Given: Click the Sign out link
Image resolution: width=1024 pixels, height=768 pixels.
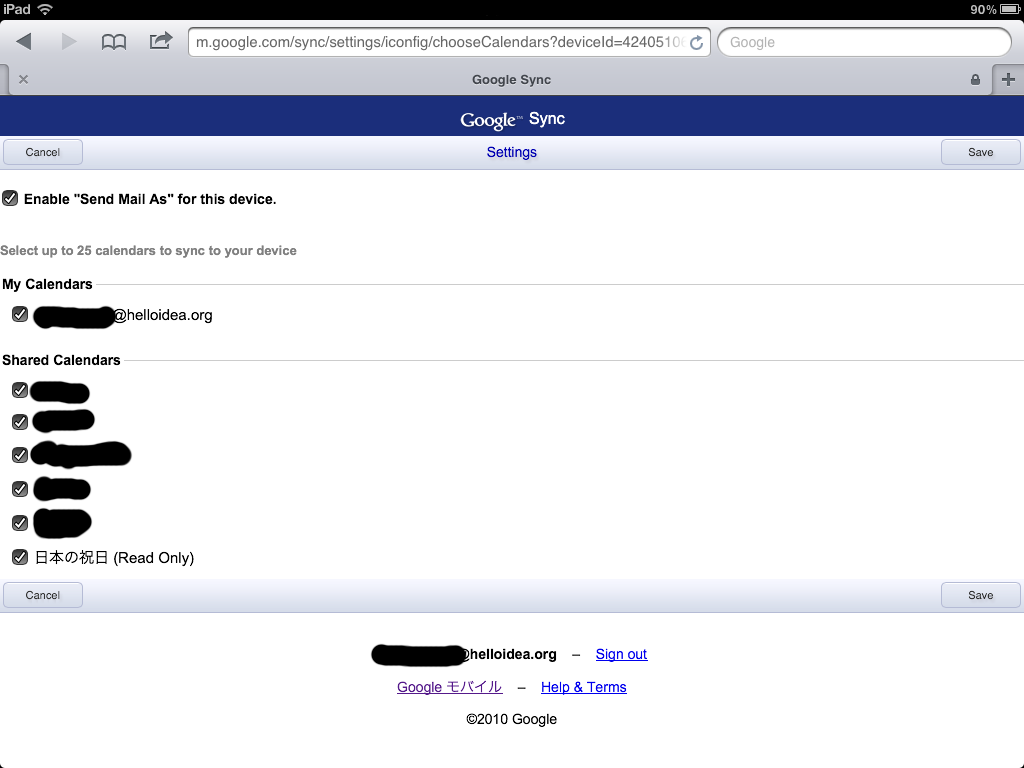Looking at the screenshot, I should click(x=621, y=654).
